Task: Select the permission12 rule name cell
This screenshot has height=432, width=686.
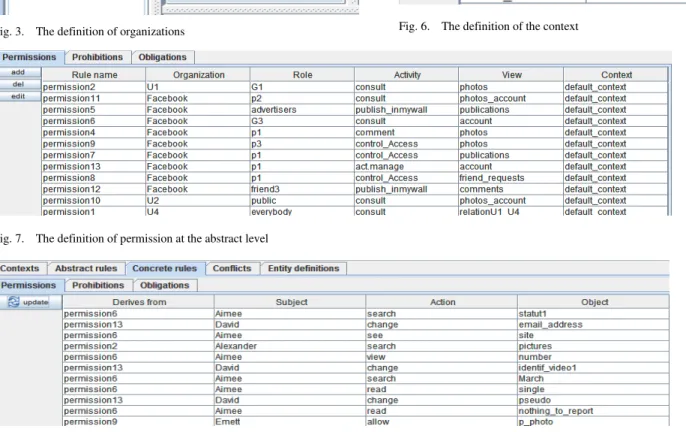Action: [x=94, y=190]
